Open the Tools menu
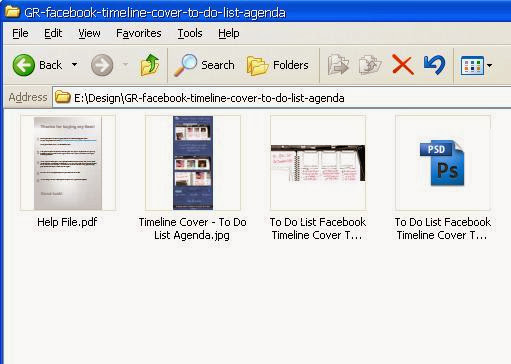 pyautogui.click(x=190, y=33)
